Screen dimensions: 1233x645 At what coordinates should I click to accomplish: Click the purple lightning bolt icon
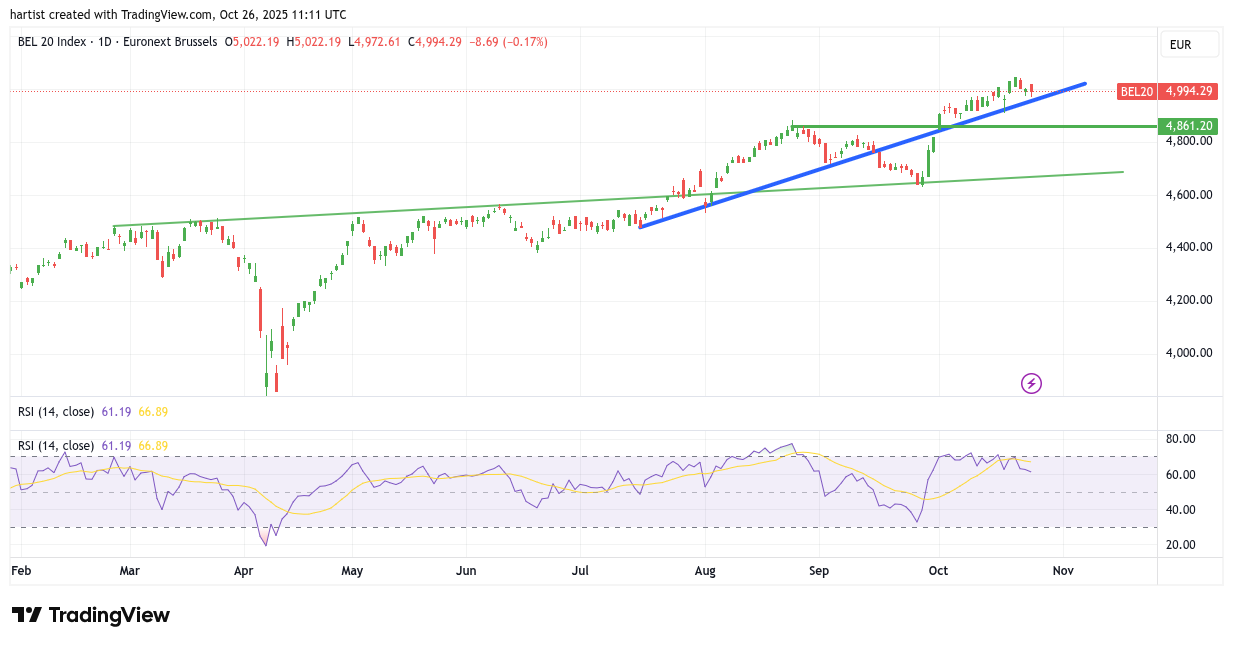1031,383
